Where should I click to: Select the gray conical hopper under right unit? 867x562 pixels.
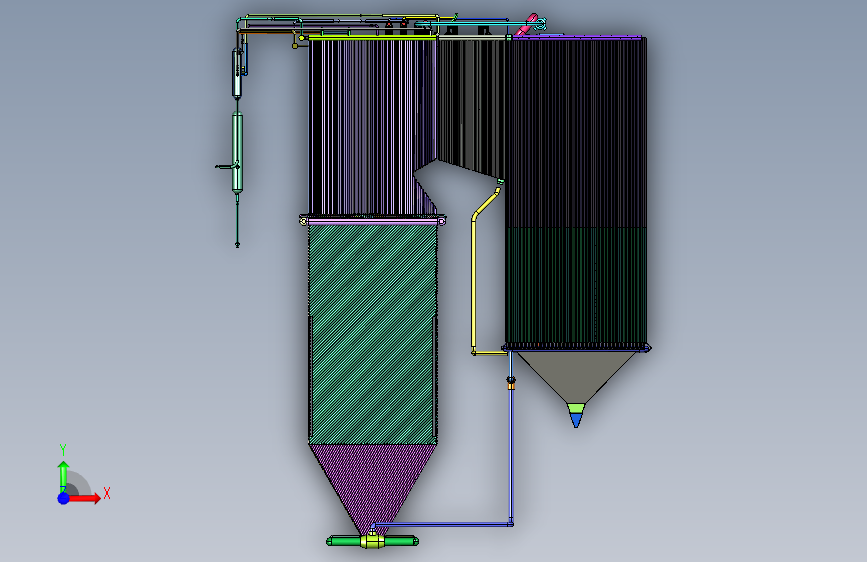click(x=576, y=376)
